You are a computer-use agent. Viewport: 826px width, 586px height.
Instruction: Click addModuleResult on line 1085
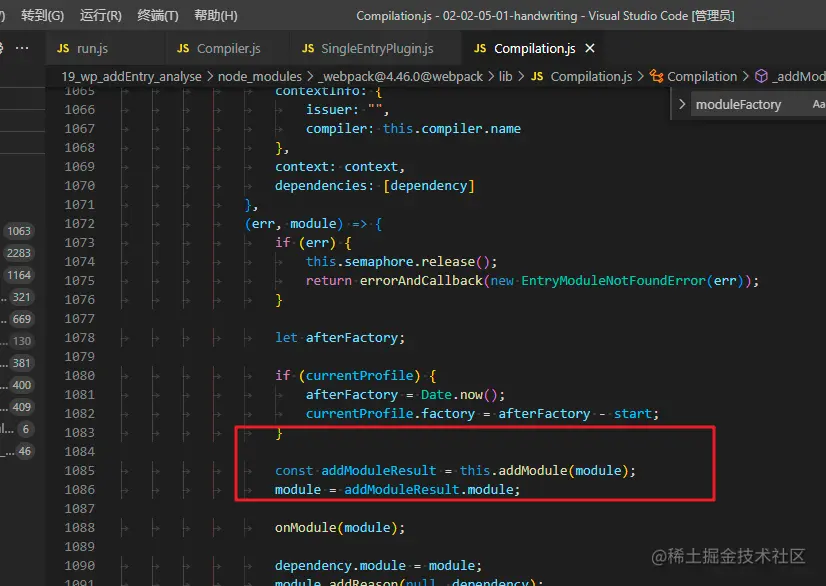379,471
